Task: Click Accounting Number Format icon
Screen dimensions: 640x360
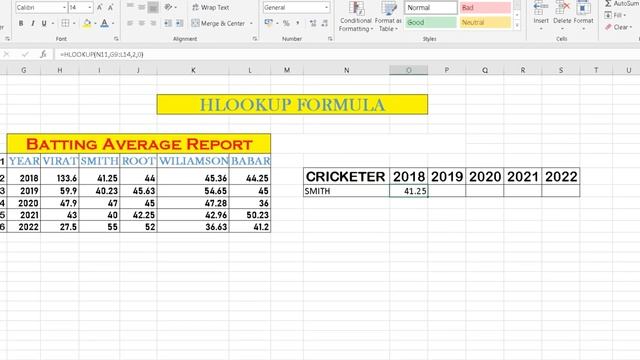Action: coord(268,23)
